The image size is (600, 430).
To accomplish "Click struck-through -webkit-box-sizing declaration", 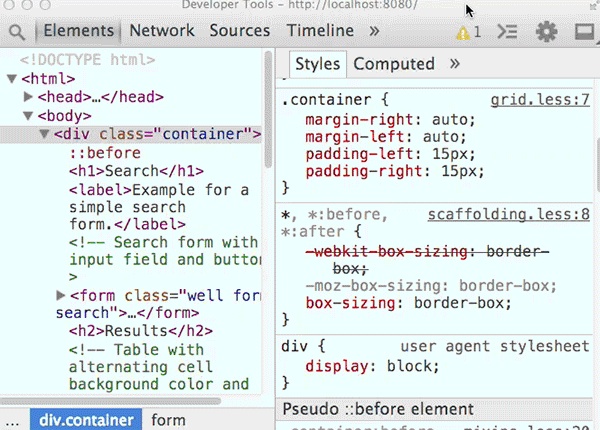I will click(427, 260).
